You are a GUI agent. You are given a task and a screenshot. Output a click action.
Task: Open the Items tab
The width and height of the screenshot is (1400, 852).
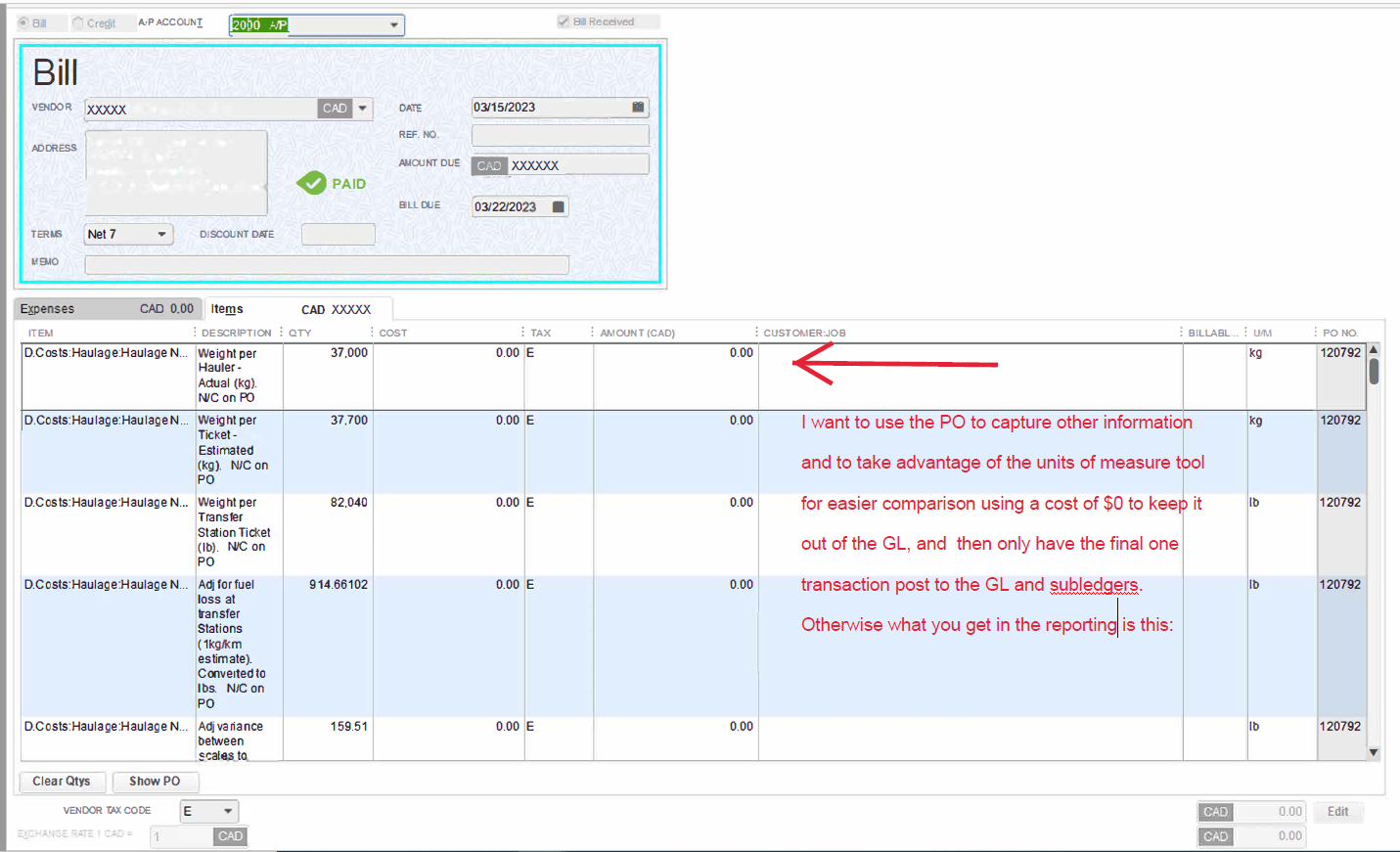[x=227, y=308]
